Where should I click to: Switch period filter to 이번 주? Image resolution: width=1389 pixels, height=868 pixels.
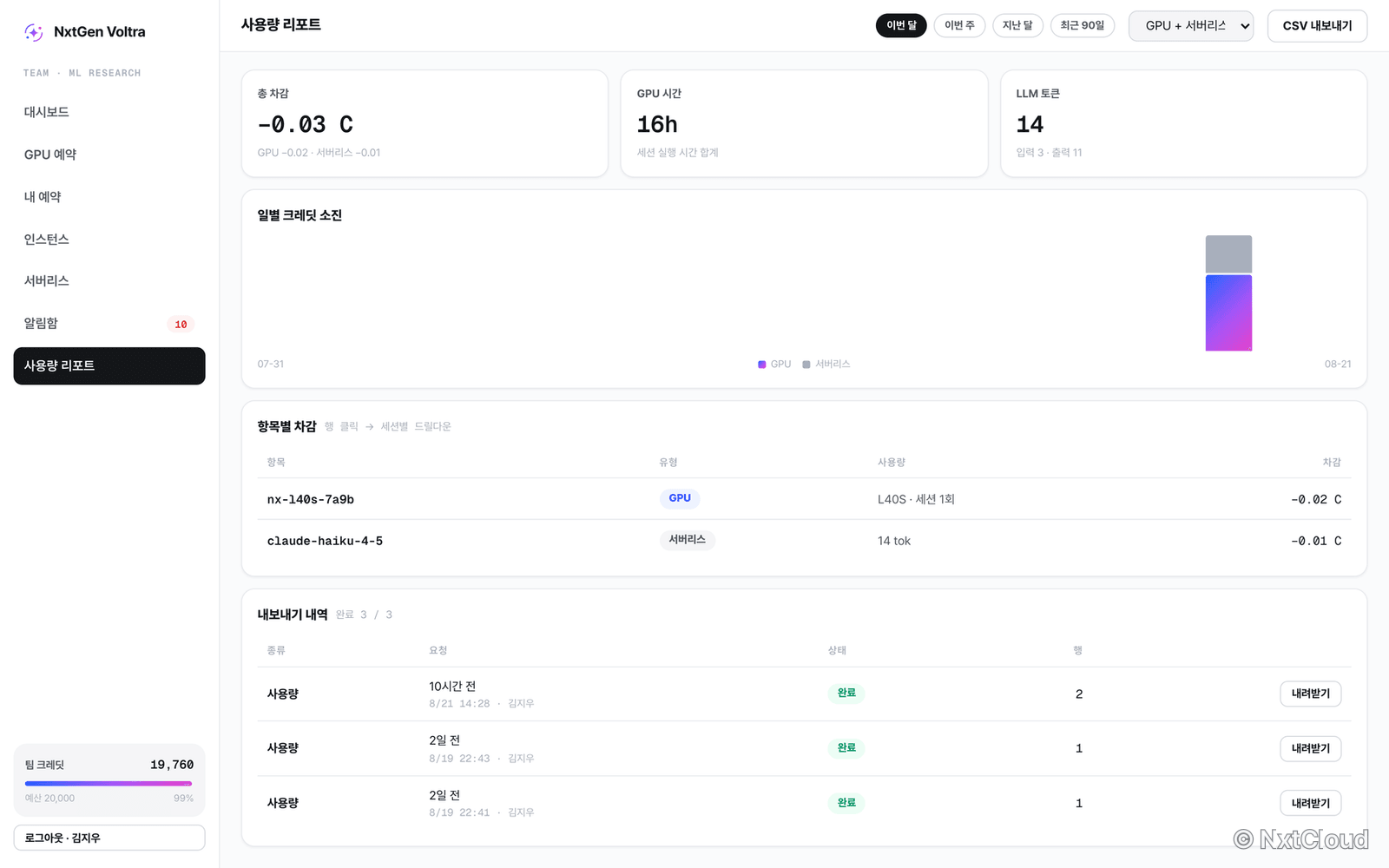point(959,25)
